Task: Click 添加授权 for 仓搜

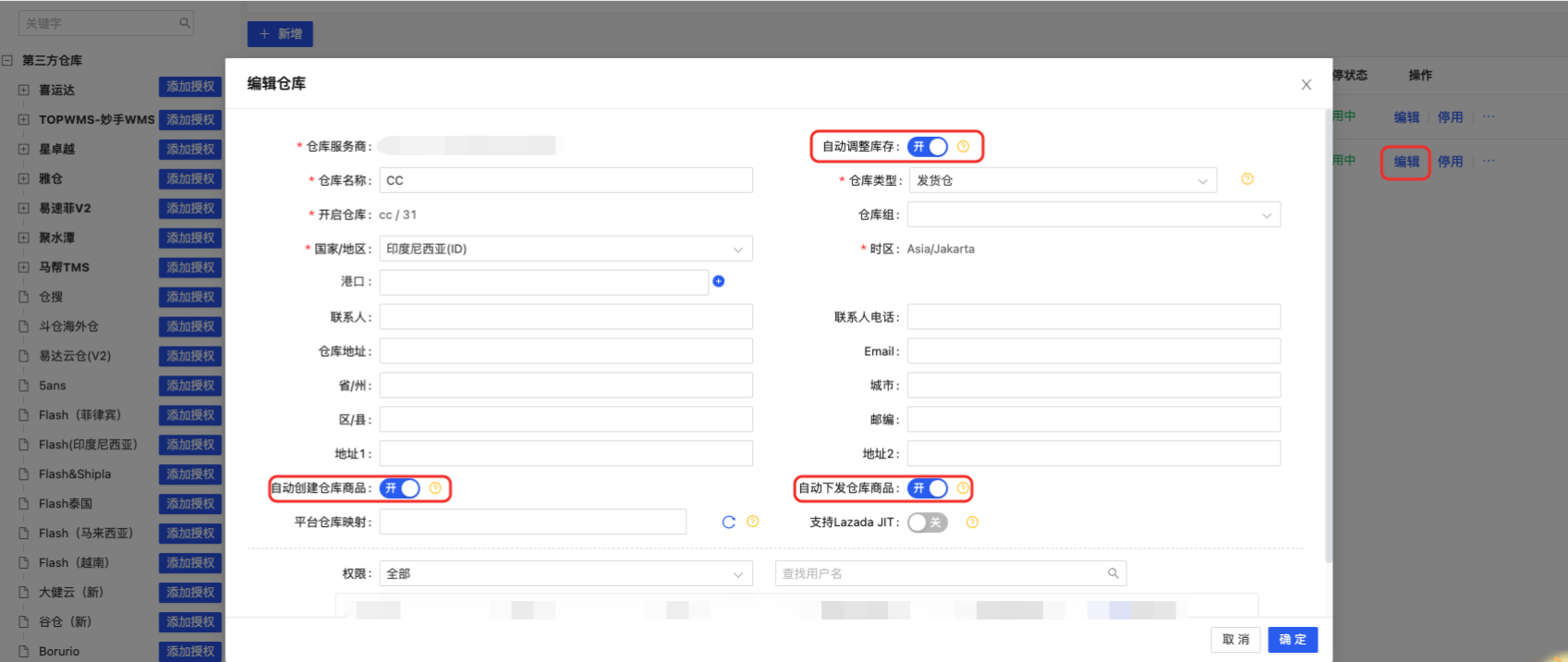Action: (x=190, y=297)
